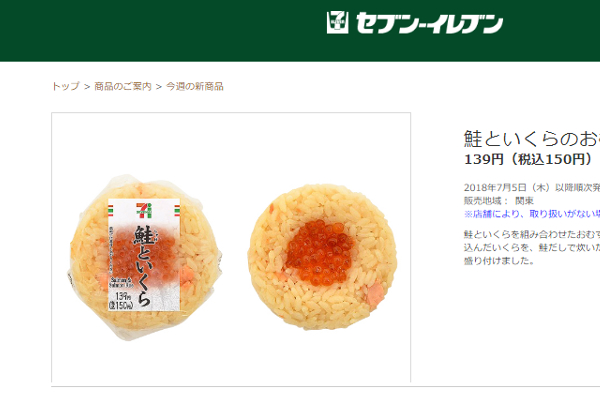
Task: Click the 販売地域: 関東 text
Action: click(499, 201)
